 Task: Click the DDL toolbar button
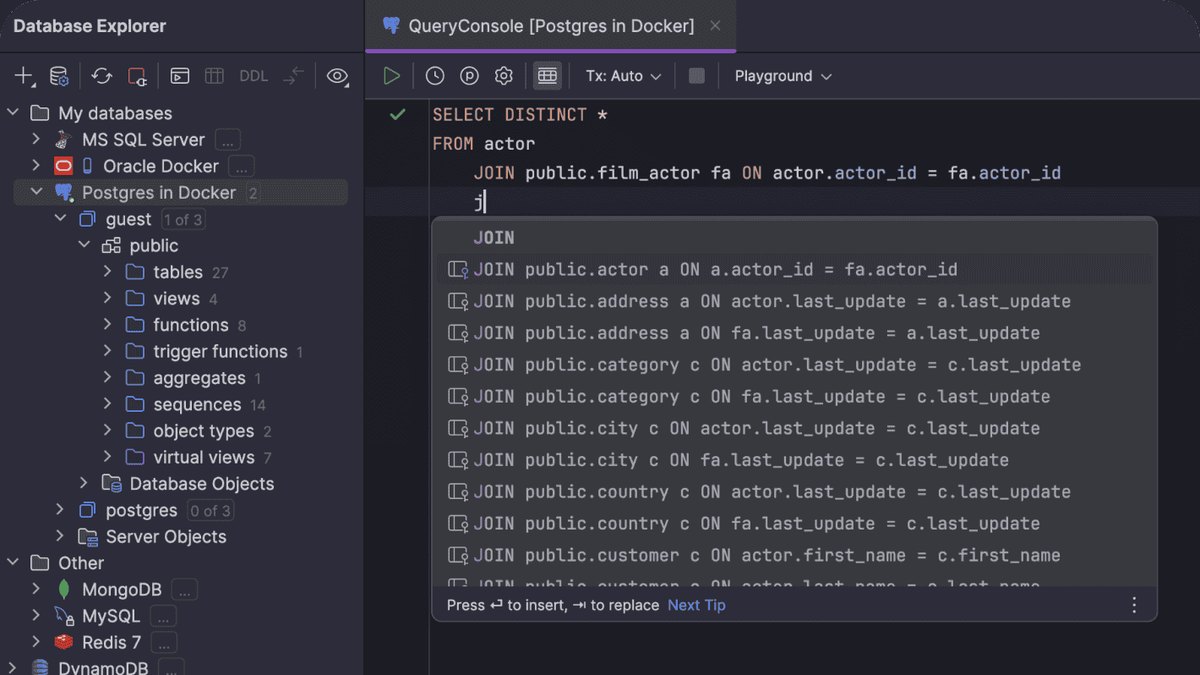tap(254, 76)
